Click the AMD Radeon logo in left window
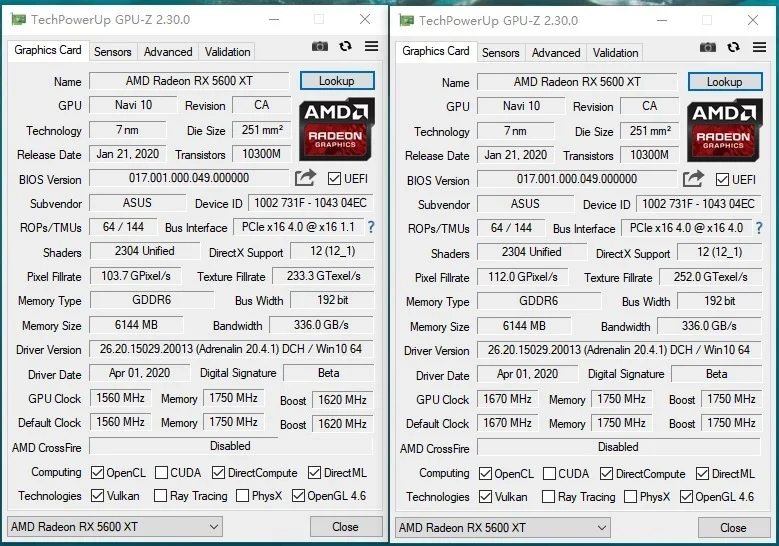The width and height of the screenshot is (779, 546). click(x=337, y=129)
